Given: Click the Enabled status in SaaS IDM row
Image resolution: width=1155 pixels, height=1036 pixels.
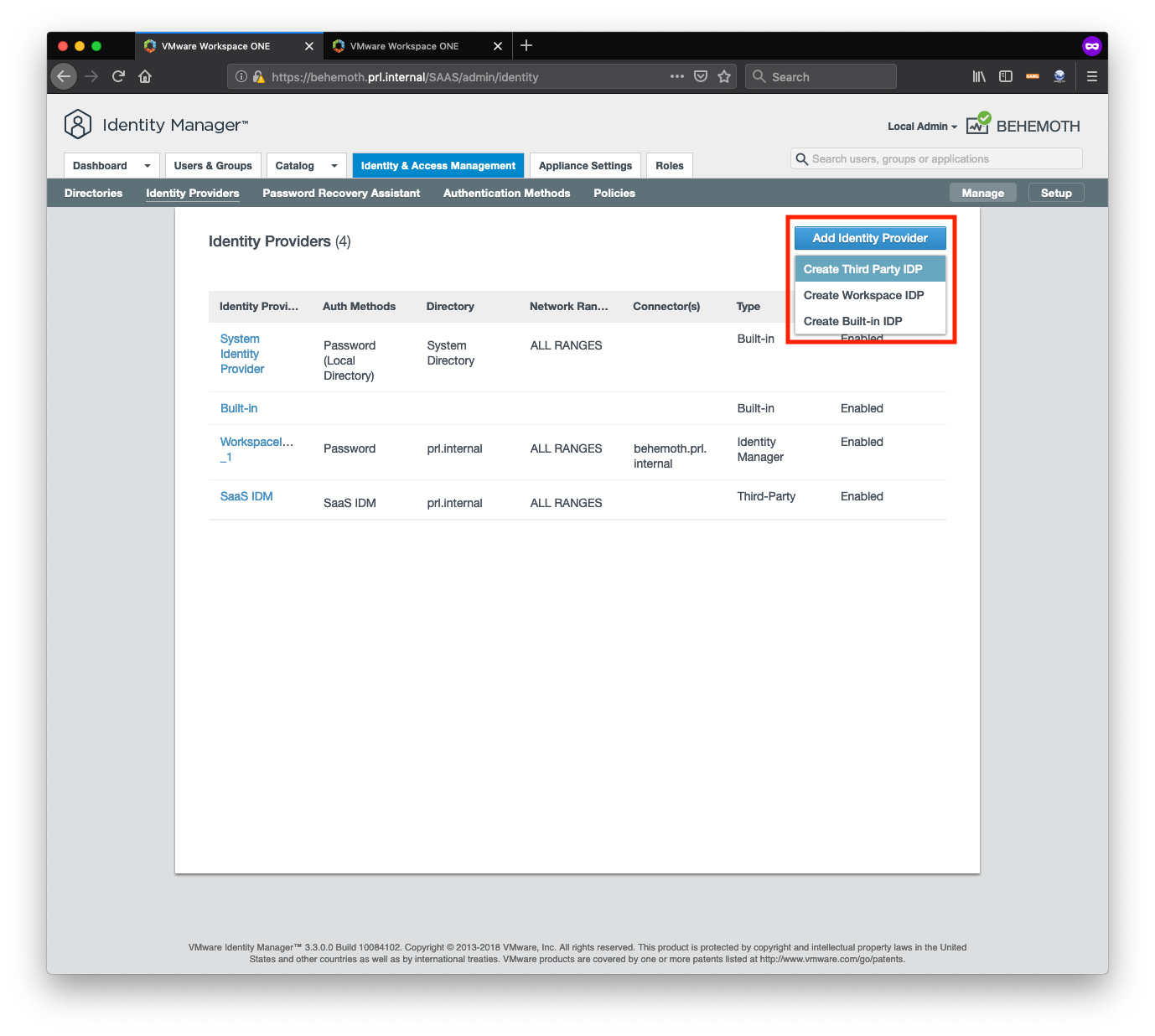Looking at the screenshot, I should (862, 496).
